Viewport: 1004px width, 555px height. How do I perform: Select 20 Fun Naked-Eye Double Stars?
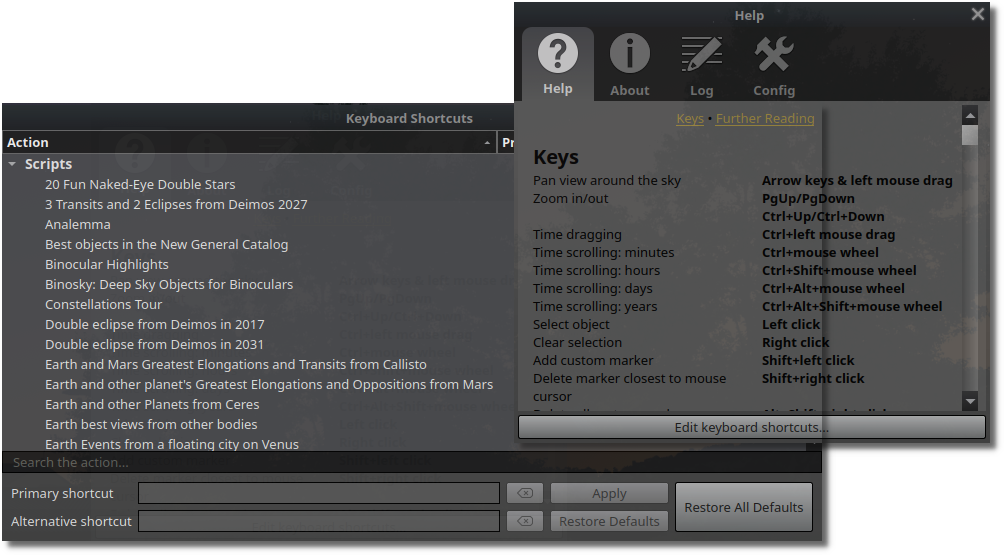(140, 184)
